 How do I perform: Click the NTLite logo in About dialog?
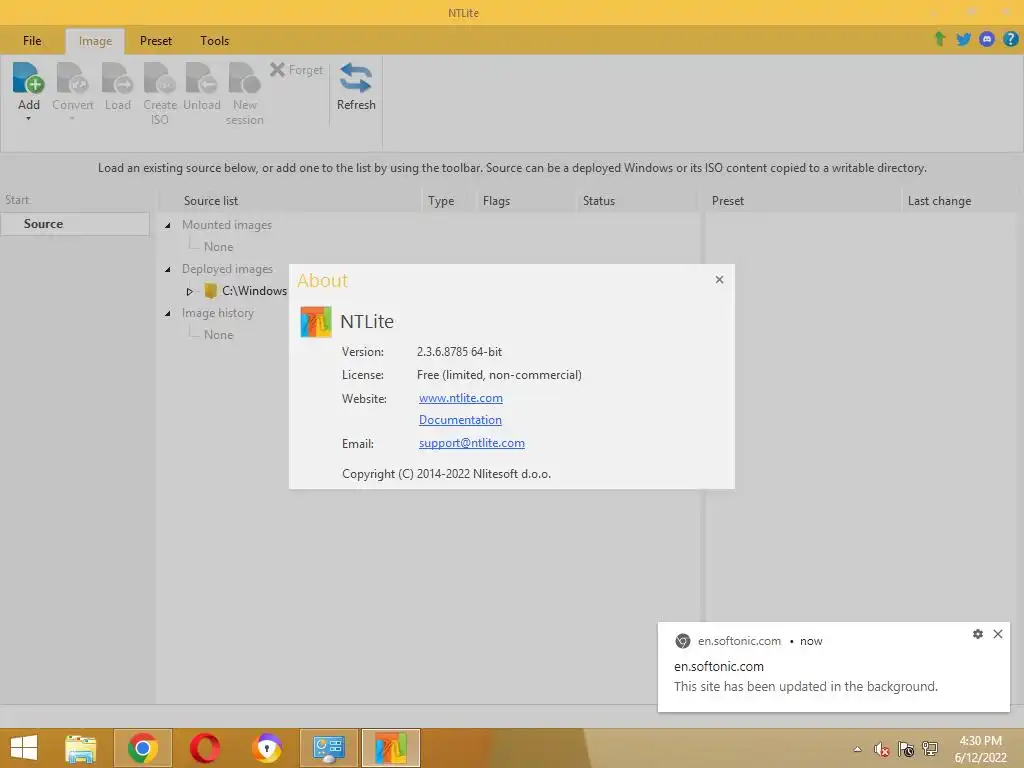[x=316, y=321]
